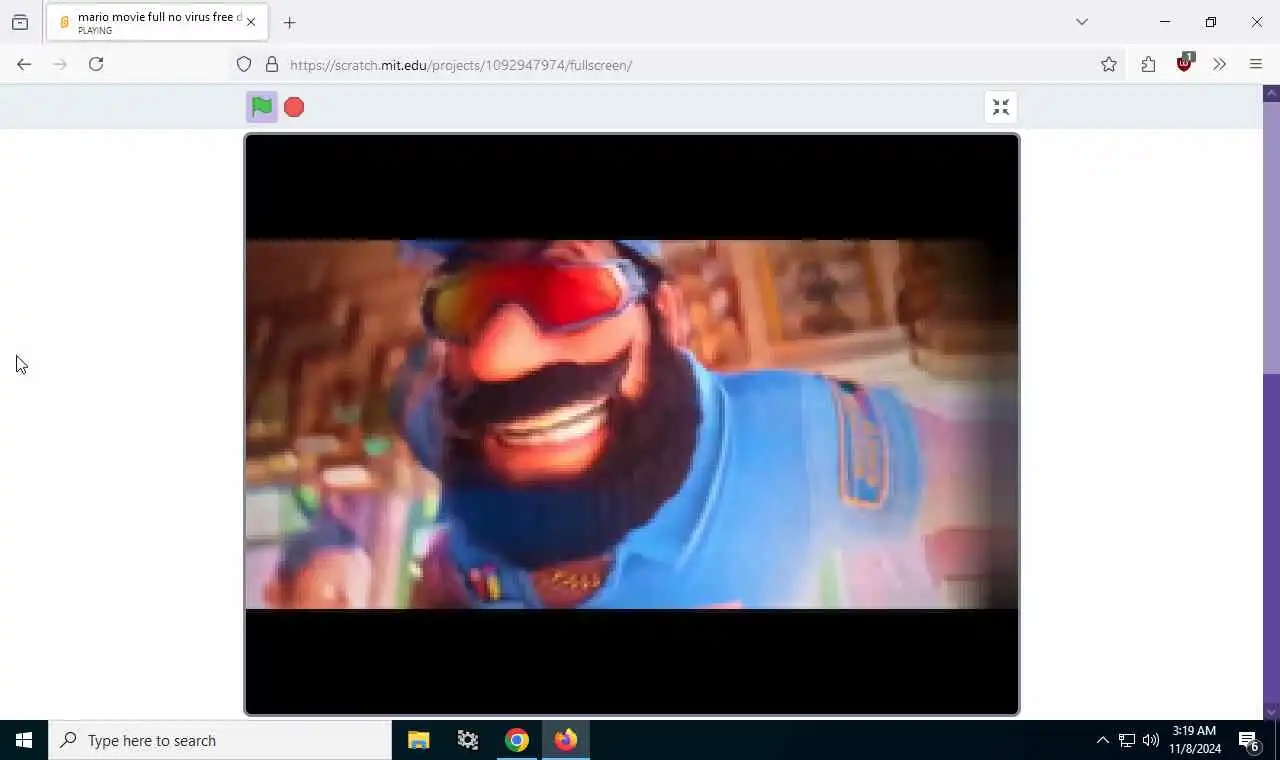Exit fullscreen mode with the shrink icon

coord(1001,107)
